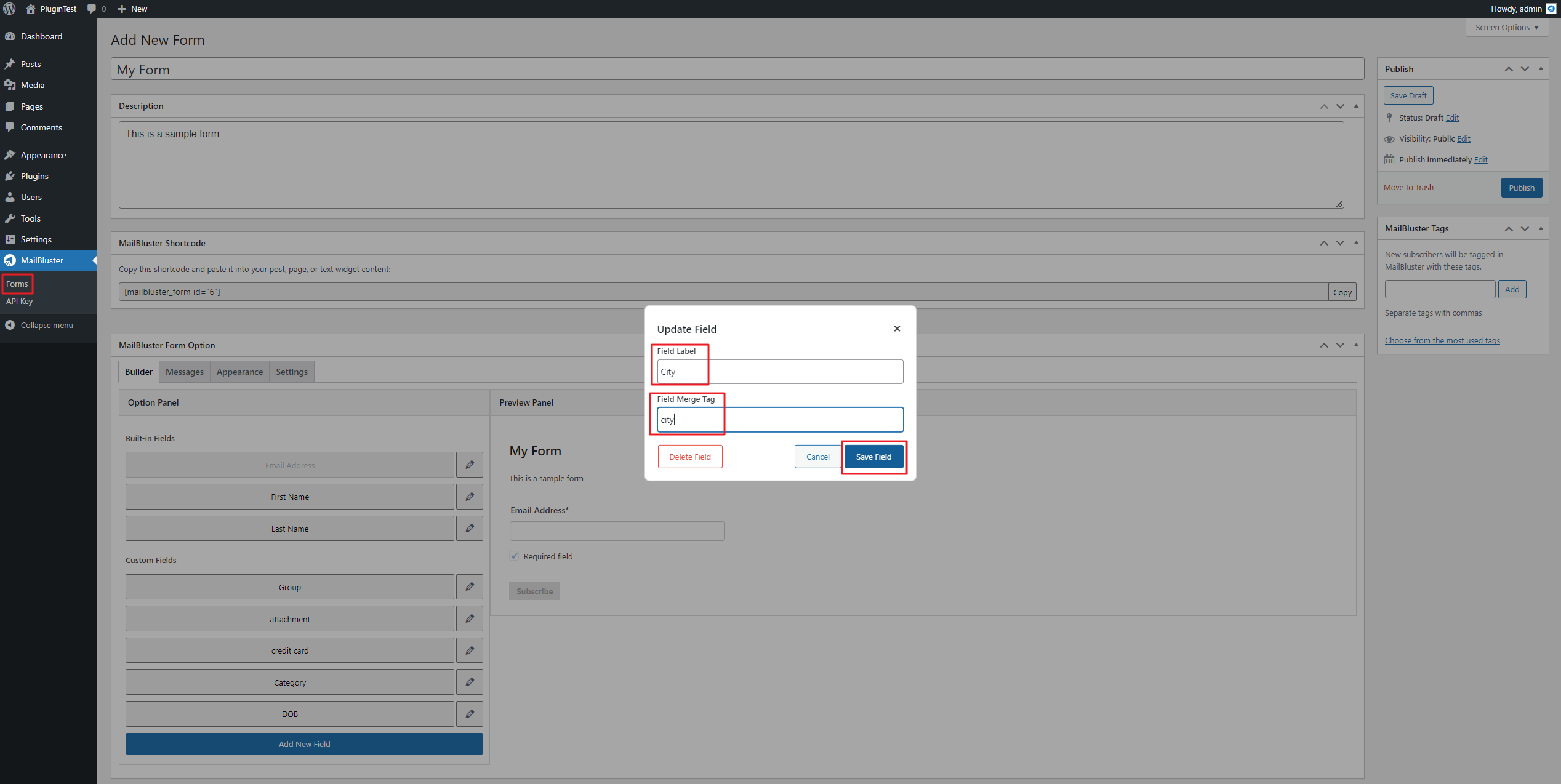Click into the Field Label input
Screen dimensions: 1561x784
click(x=779, y=372)
